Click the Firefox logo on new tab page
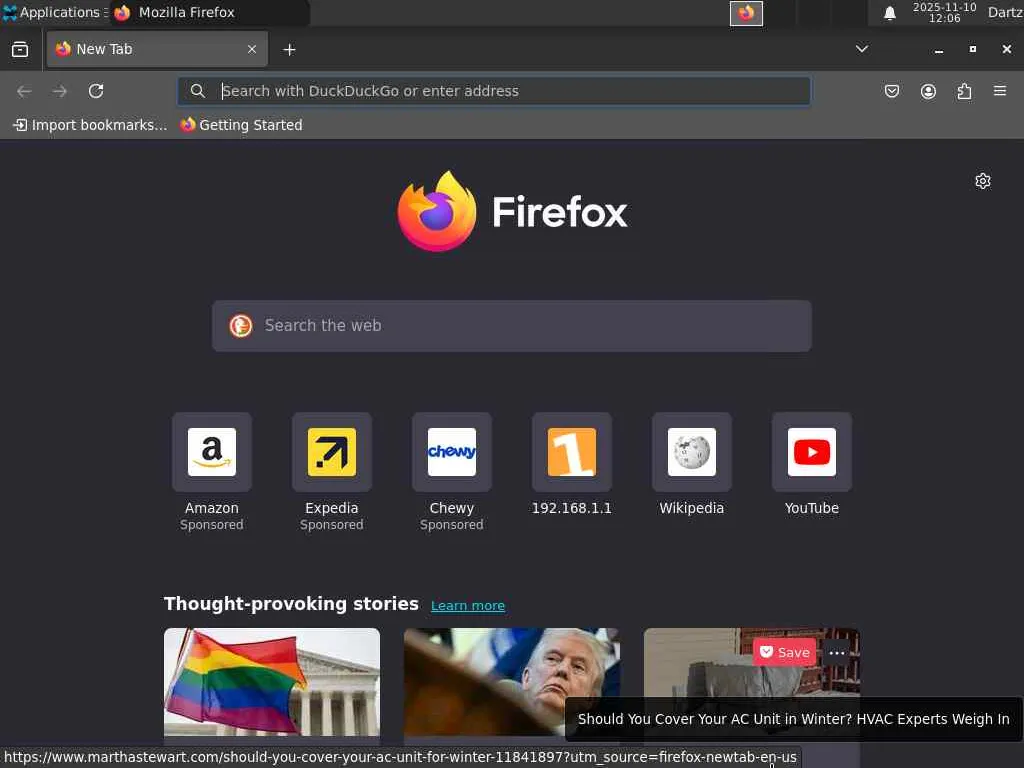Screen dimensions: 1024x768 [x=513, y=211]
